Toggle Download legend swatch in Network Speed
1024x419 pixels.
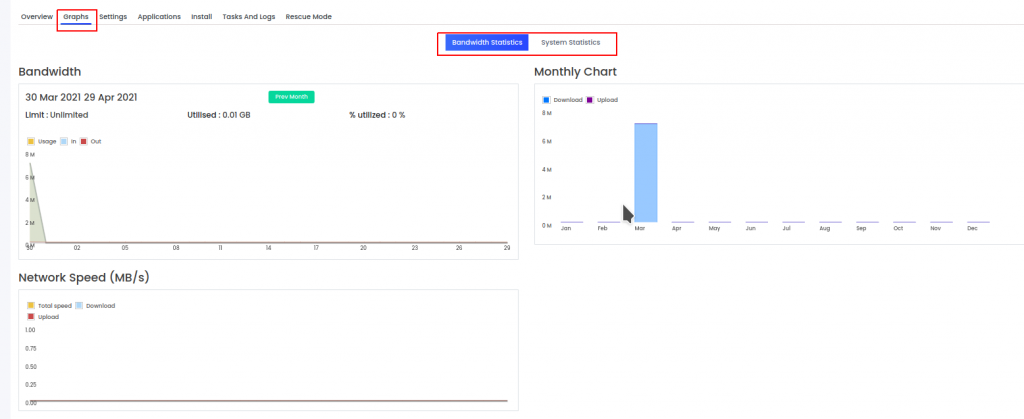[79, 305]
